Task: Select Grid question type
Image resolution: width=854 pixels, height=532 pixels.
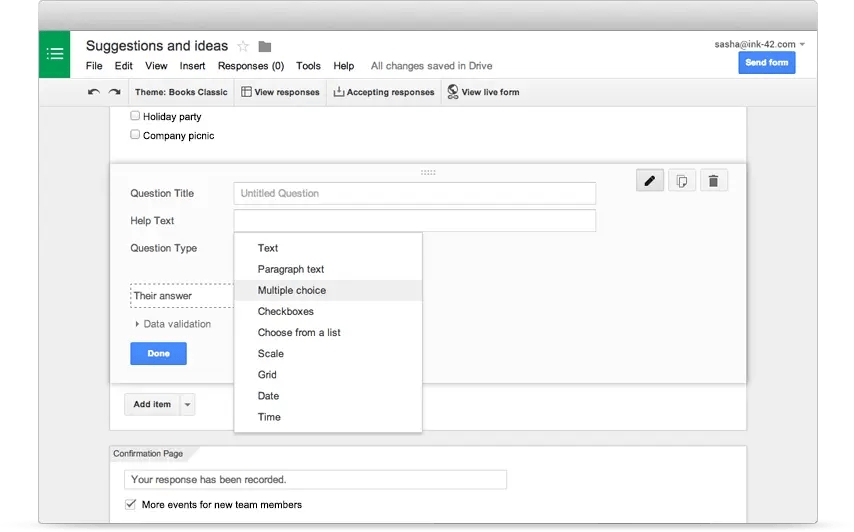Action: pyautogui.click(x=328, y=375)
